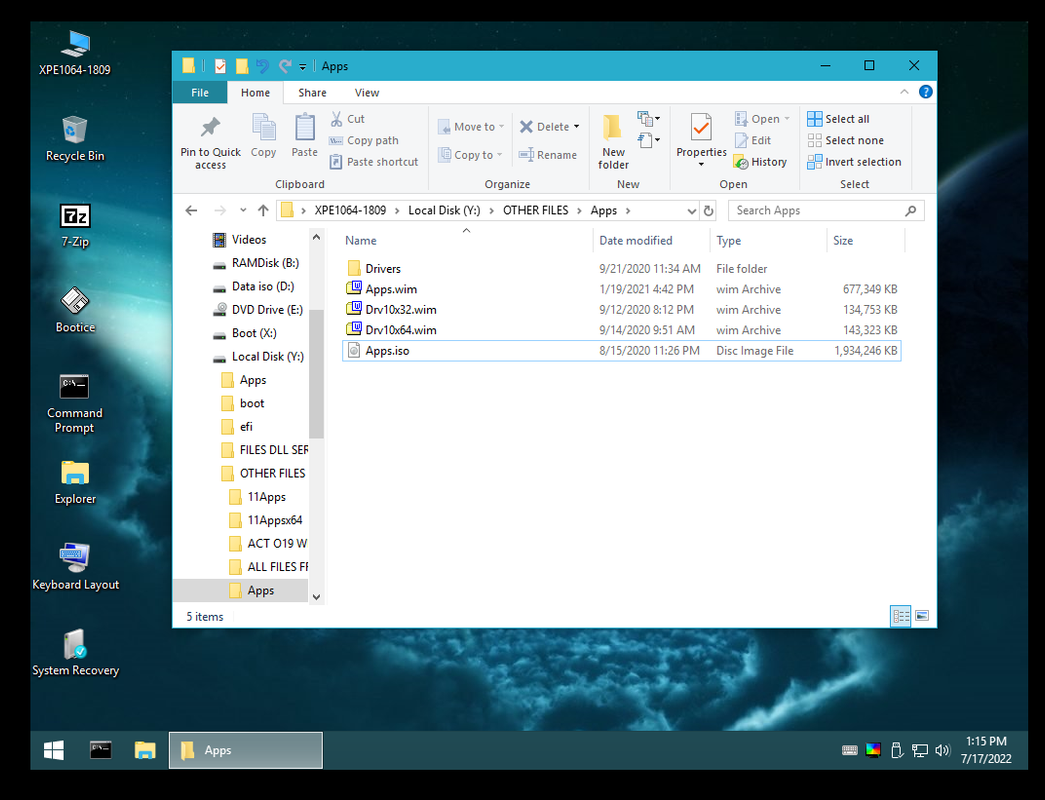Switch to Large icons view button
1045x800 pixels.
922,616
